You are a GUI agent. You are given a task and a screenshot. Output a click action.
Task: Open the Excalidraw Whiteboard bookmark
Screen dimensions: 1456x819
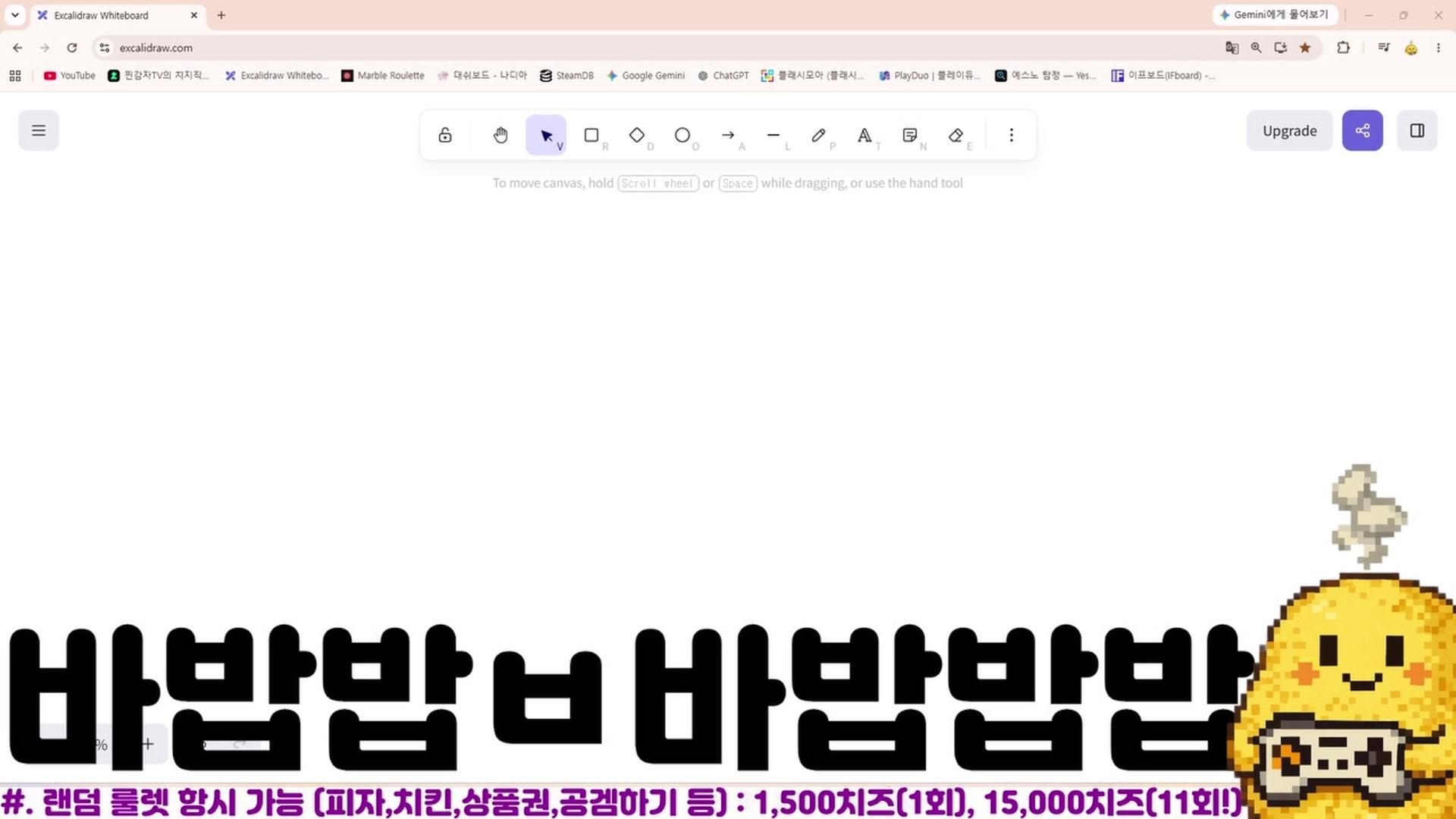pos(277,75)
